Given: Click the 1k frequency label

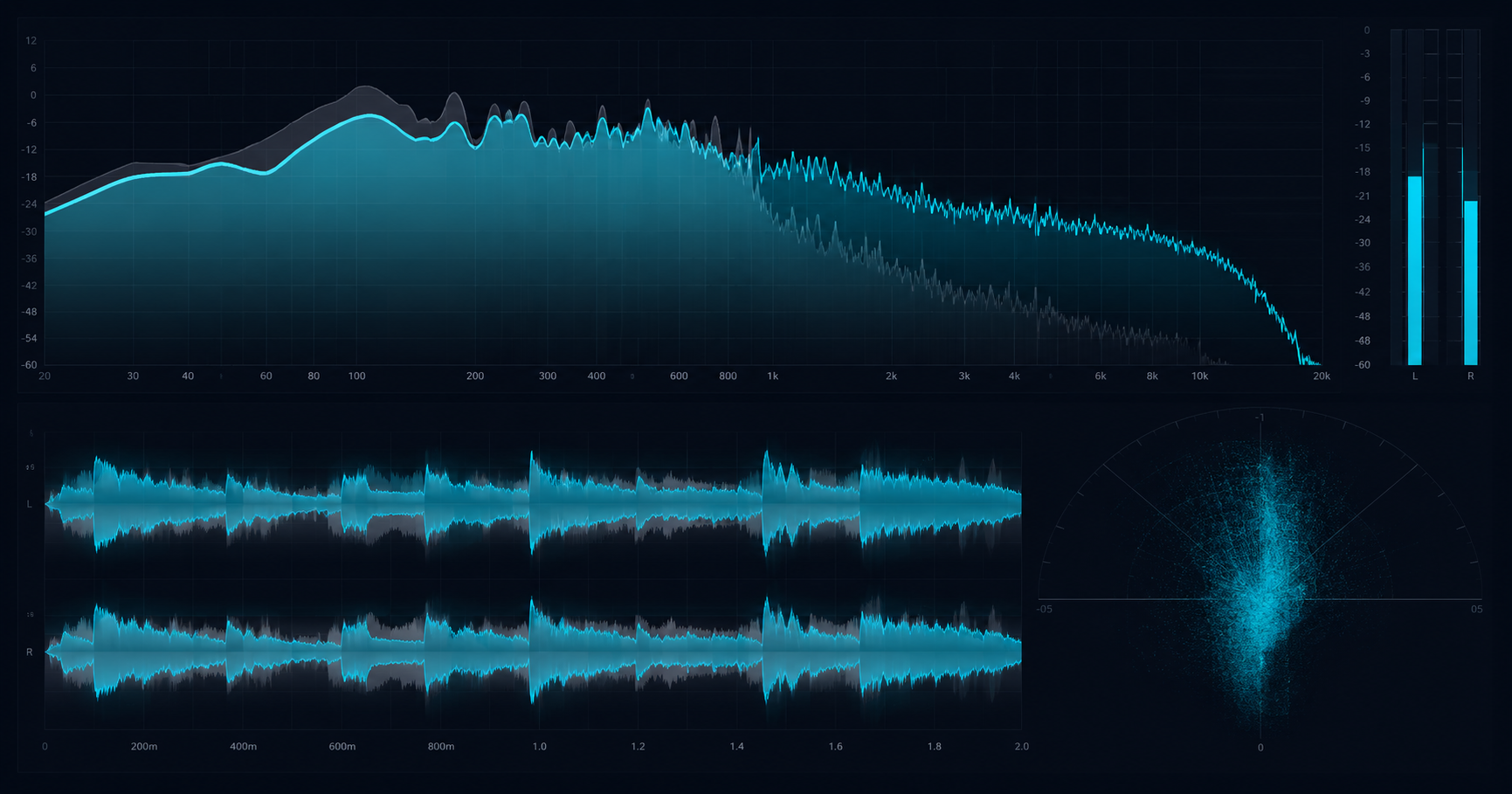Looking at the screenshot, I should (x=772, y=376).
